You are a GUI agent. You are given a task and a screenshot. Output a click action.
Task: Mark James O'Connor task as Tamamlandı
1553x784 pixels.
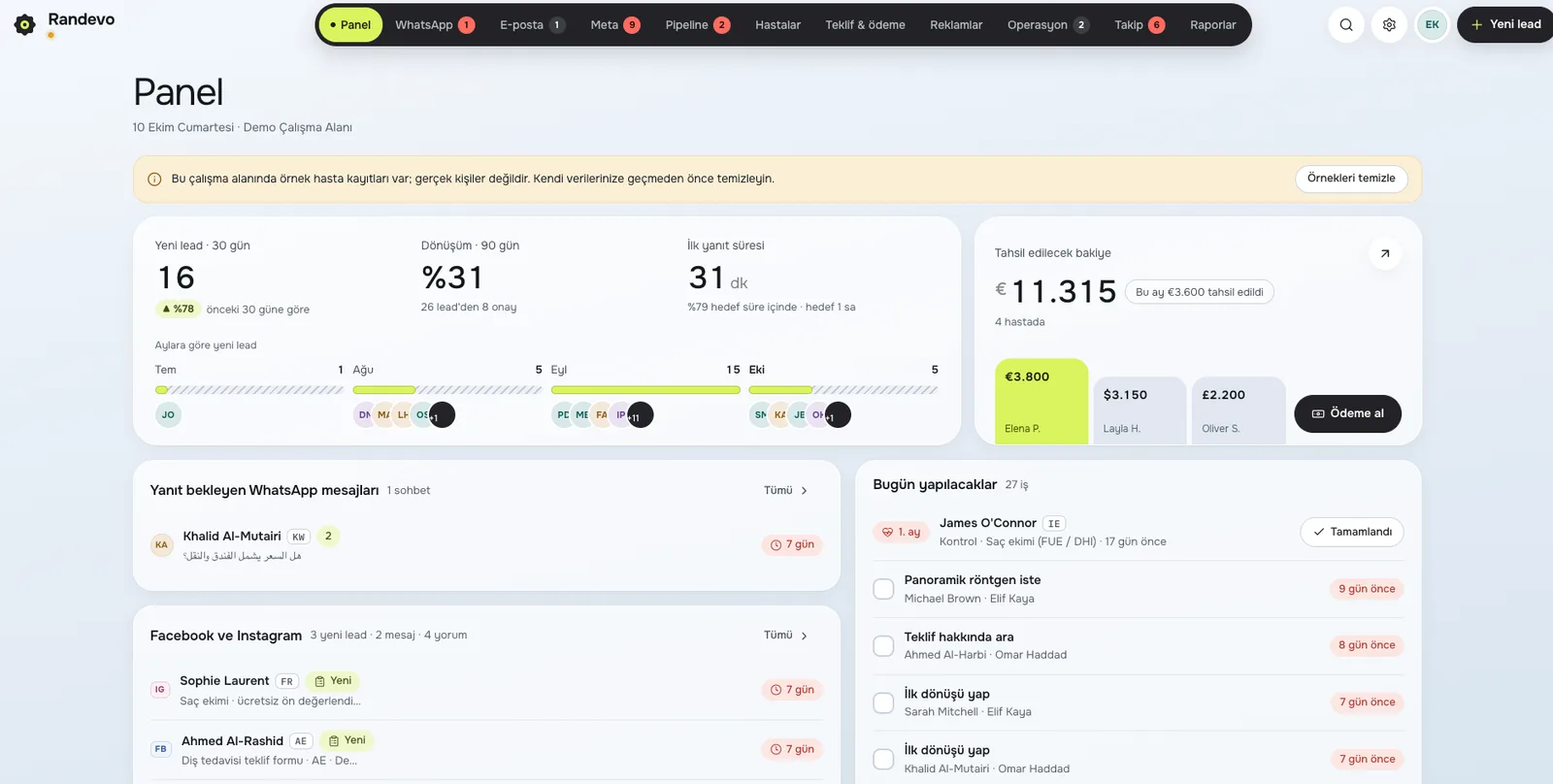[1352, 532]
